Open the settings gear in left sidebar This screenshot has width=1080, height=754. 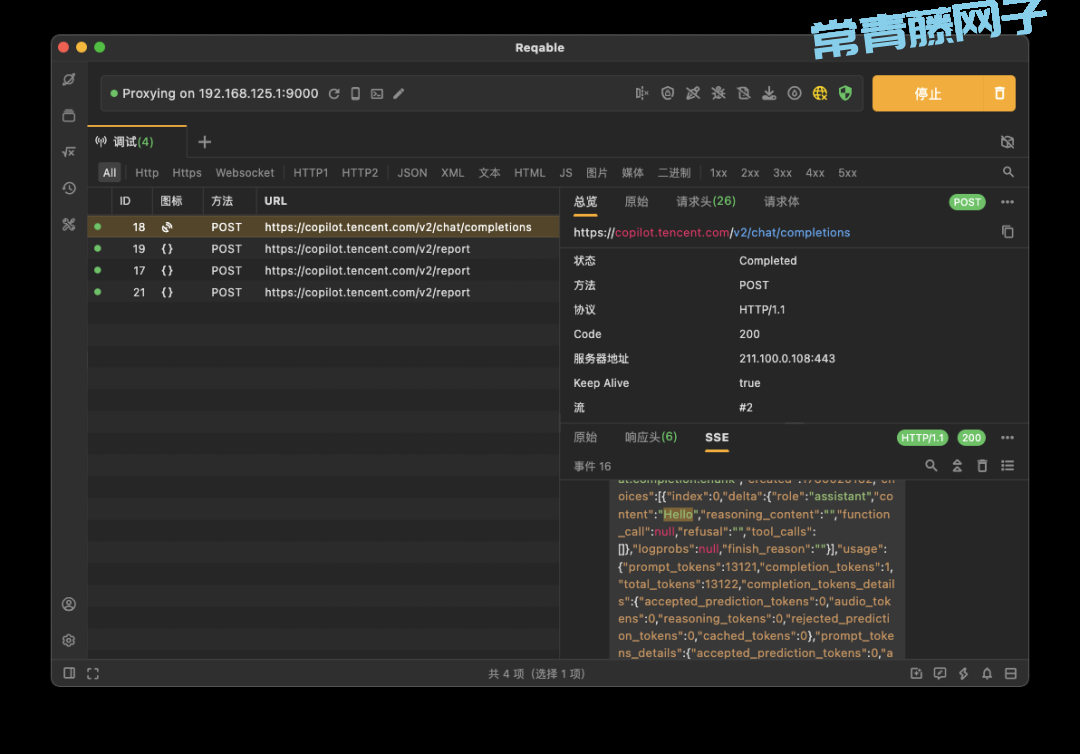69,640
